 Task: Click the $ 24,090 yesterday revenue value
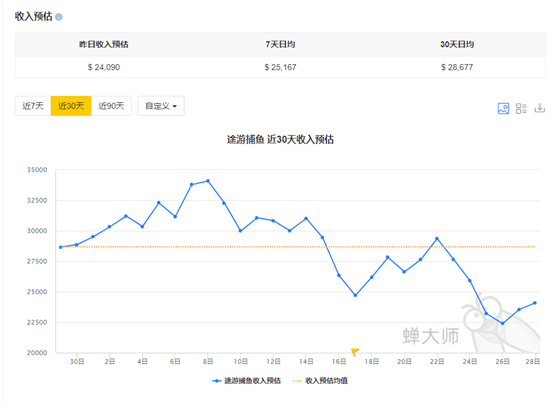pos(104,67)
